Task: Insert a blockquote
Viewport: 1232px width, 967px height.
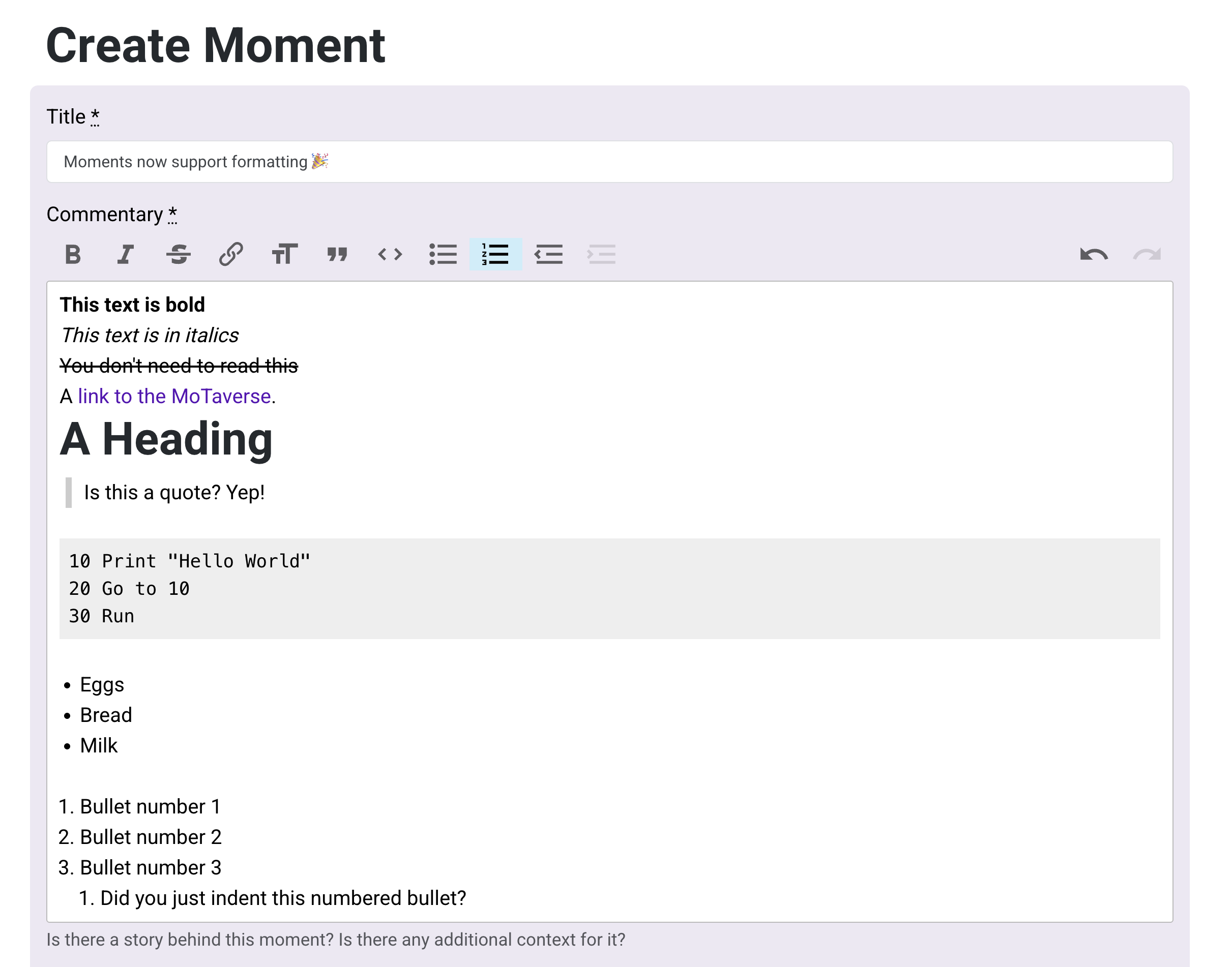Action: click(337, 255)
